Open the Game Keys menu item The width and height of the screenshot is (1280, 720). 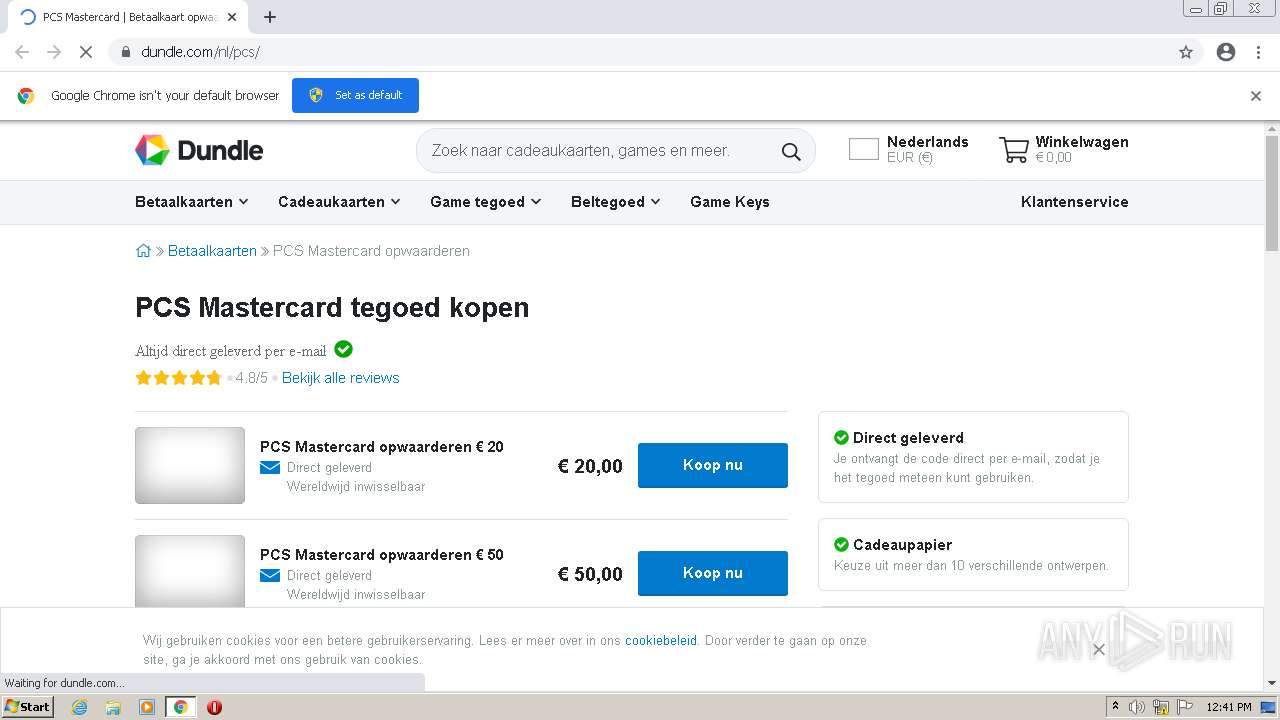point(730,202)
